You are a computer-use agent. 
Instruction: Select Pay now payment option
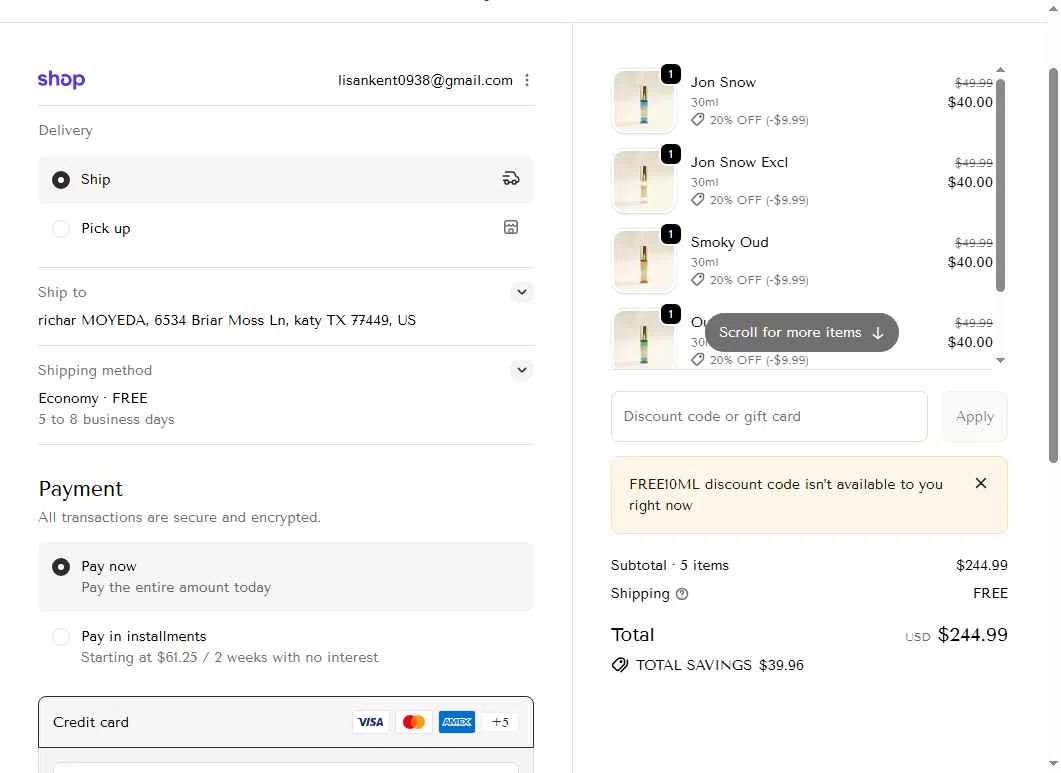pos(285,577)
